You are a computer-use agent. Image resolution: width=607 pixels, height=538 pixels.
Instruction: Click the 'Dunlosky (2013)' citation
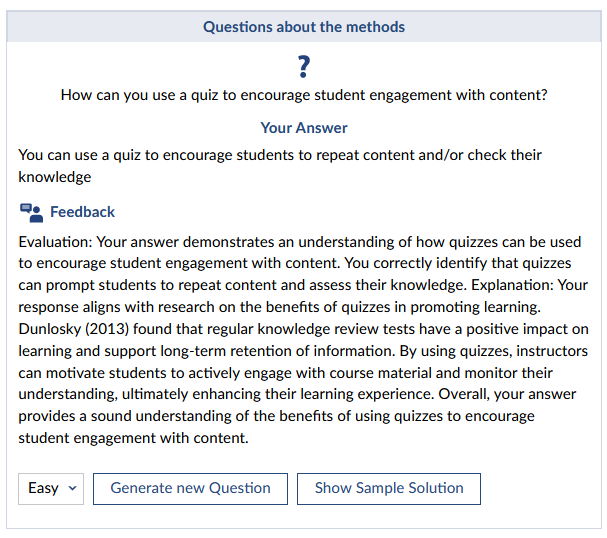pos(74,329)
